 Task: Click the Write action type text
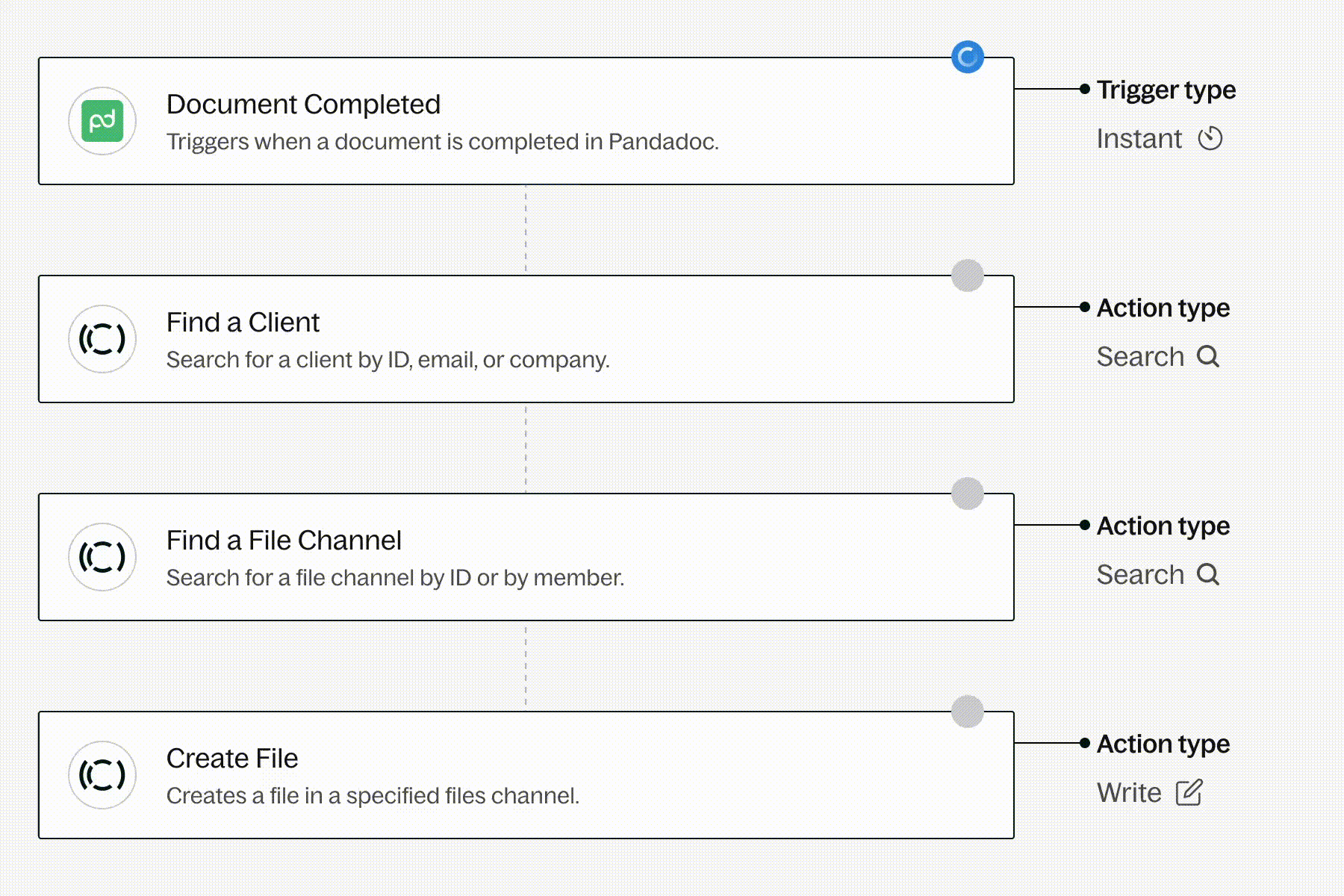click(x=1129, y=793)
